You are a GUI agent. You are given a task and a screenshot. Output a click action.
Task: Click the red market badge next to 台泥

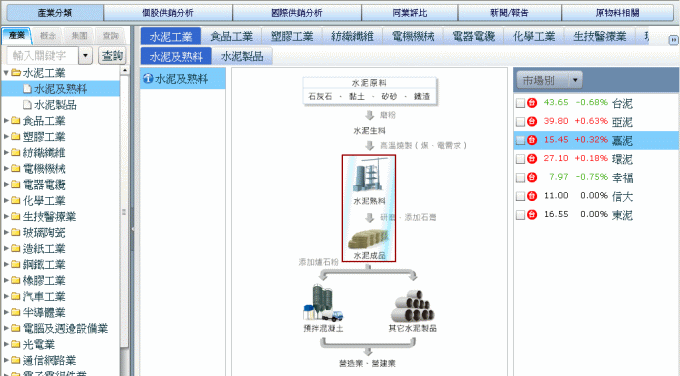click(x=532, y=103)
